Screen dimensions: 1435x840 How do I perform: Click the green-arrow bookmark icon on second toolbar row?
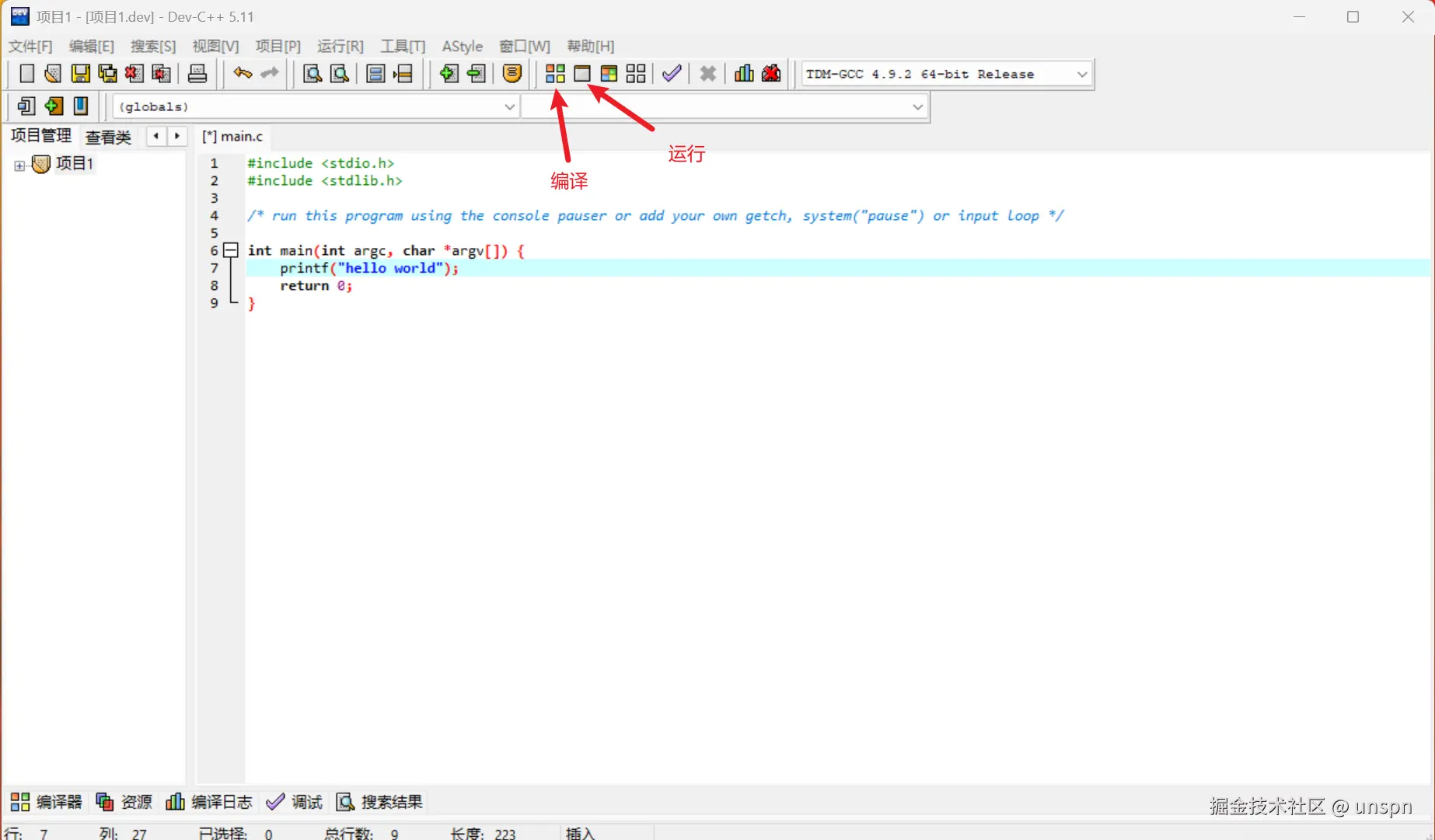pyautogui.click(x=53, y=106)
